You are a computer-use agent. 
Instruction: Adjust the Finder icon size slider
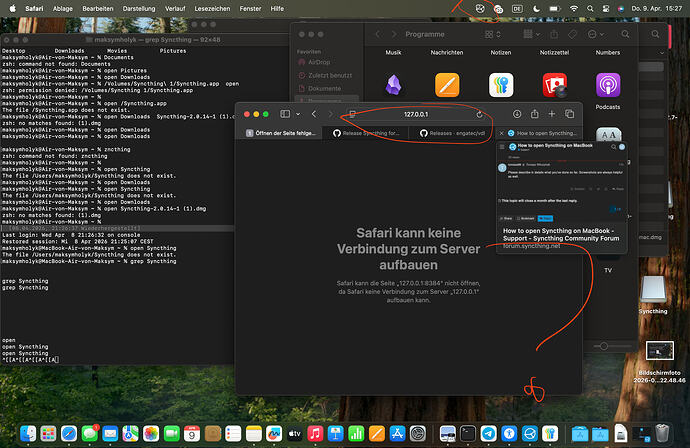[x=604, y=346]
